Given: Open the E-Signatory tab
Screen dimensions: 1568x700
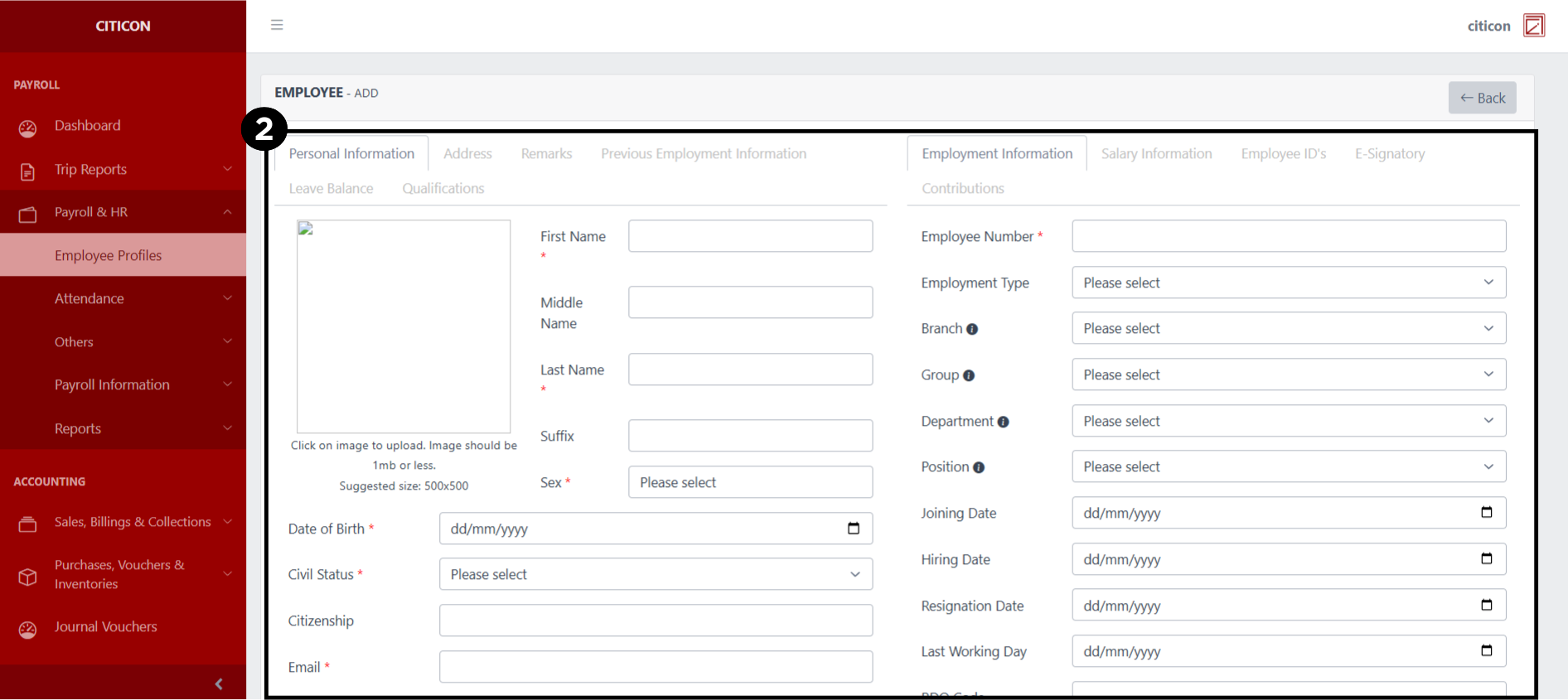Looking at the screenshot, I should pos(1390,154).
